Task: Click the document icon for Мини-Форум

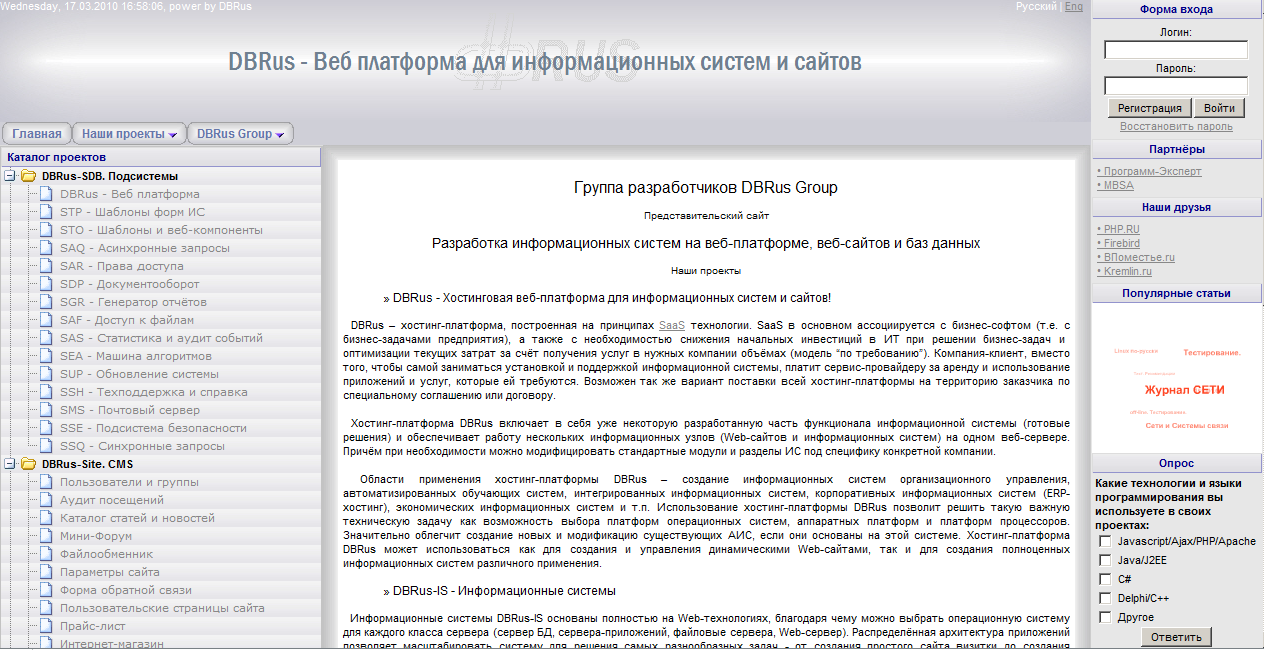Action: point(44,537)
